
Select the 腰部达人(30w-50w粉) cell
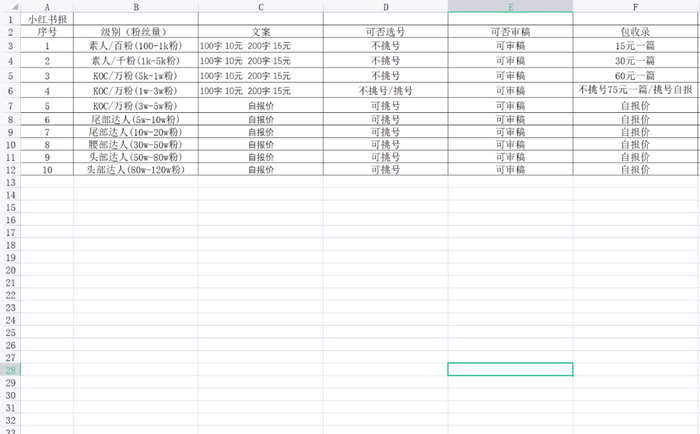coord(136,144)
